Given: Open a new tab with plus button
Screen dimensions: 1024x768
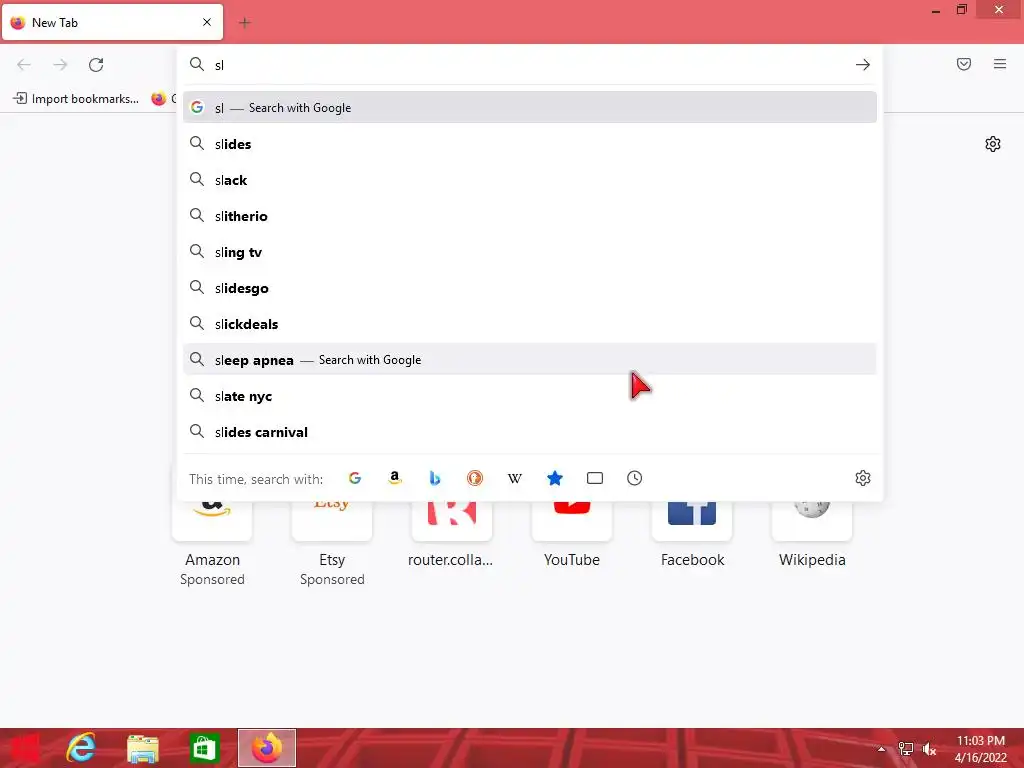Looking at the screenshot, I should [245, 23].
